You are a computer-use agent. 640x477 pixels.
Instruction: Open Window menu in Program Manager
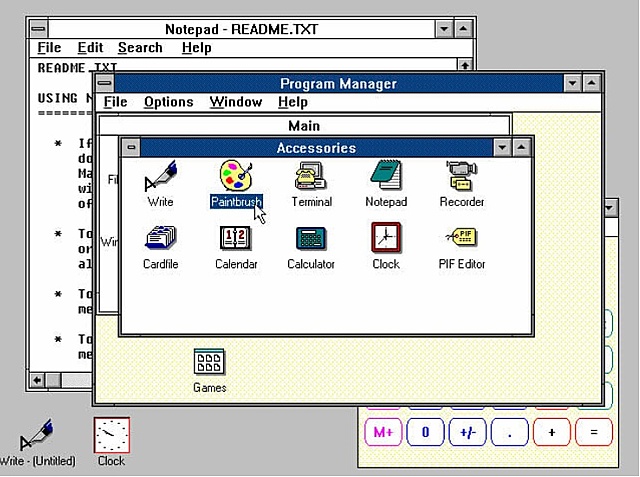tap(236, 102)
